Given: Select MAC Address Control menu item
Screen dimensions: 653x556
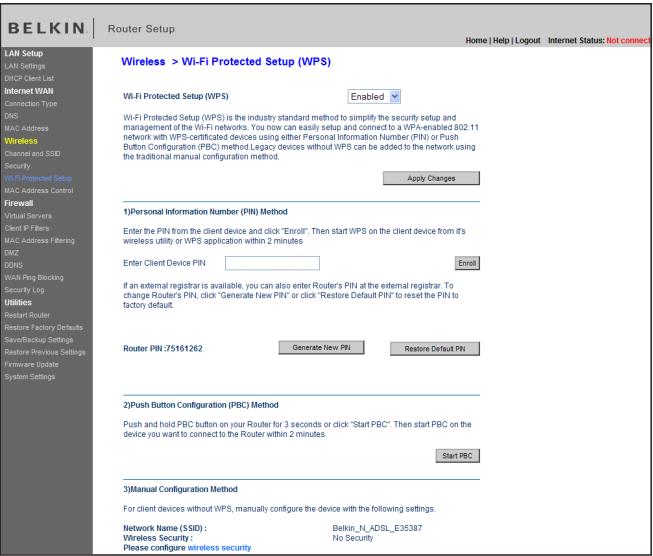Looking at the screenshot, I should coord(39,189).
